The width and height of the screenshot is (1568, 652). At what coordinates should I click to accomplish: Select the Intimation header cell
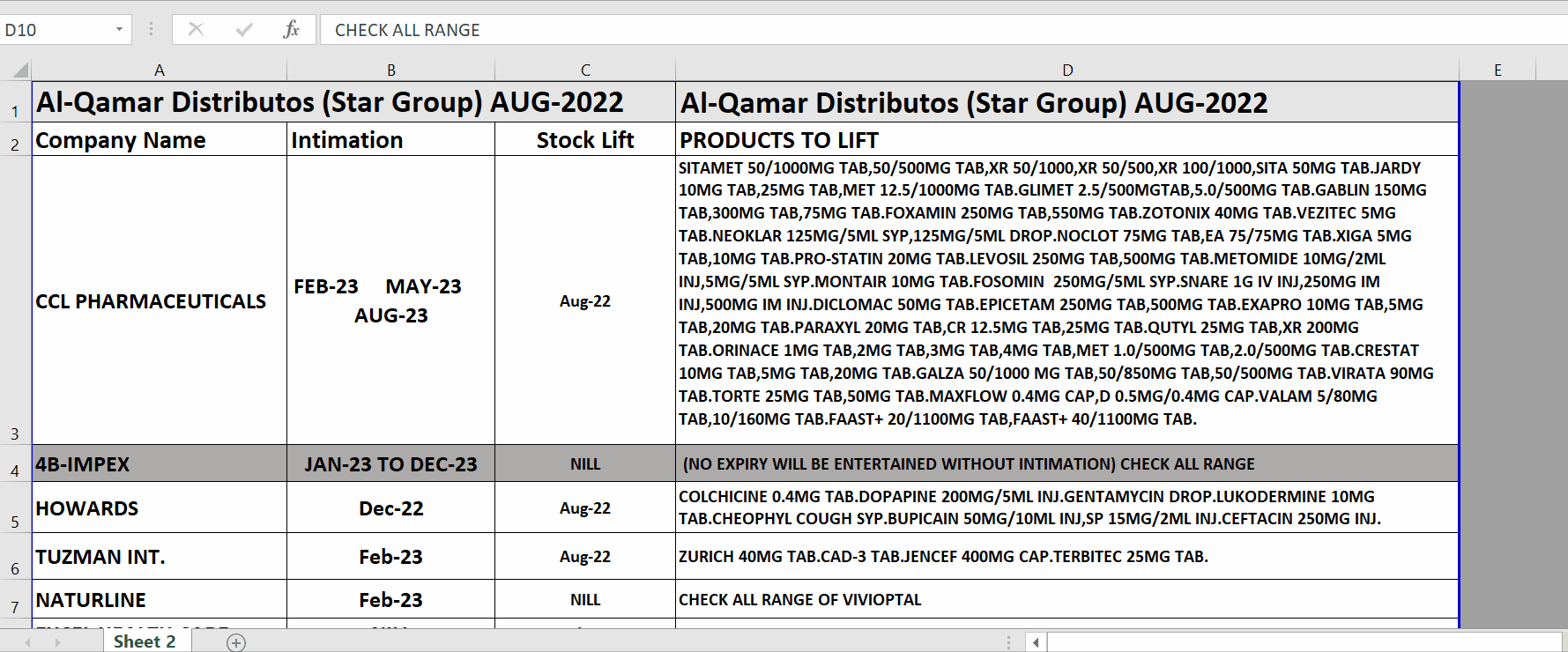pyautogui.click(x=391, y=139)
